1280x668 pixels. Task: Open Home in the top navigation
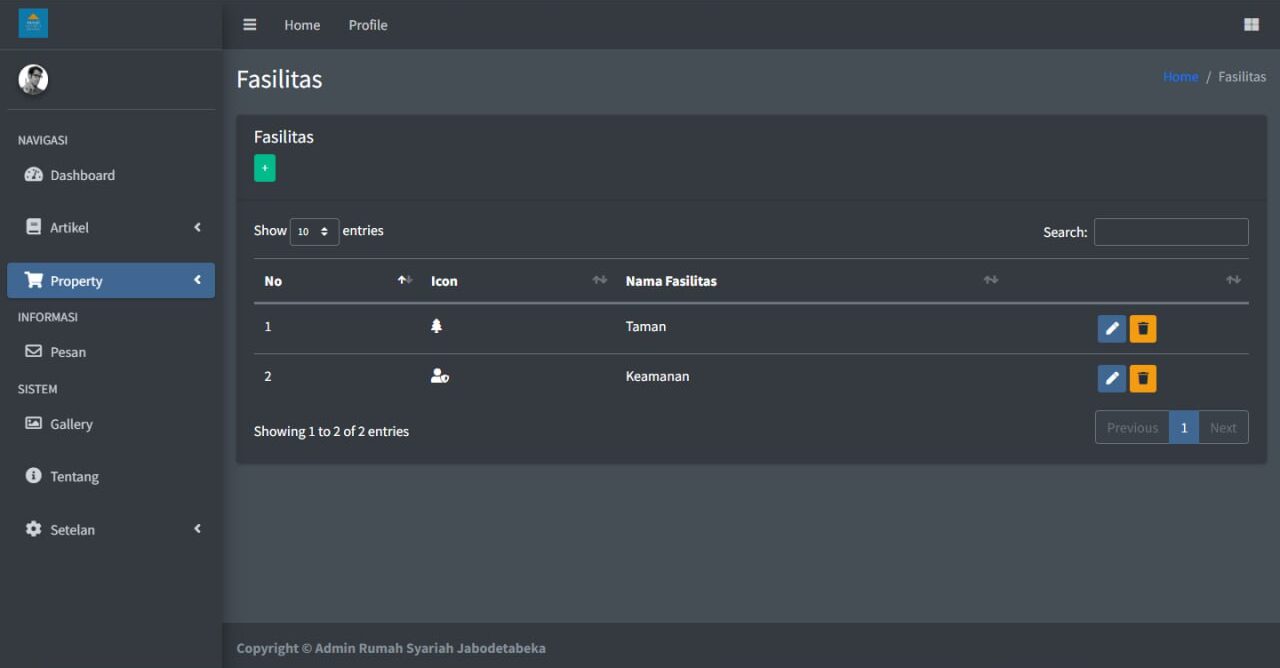[302, 25]
